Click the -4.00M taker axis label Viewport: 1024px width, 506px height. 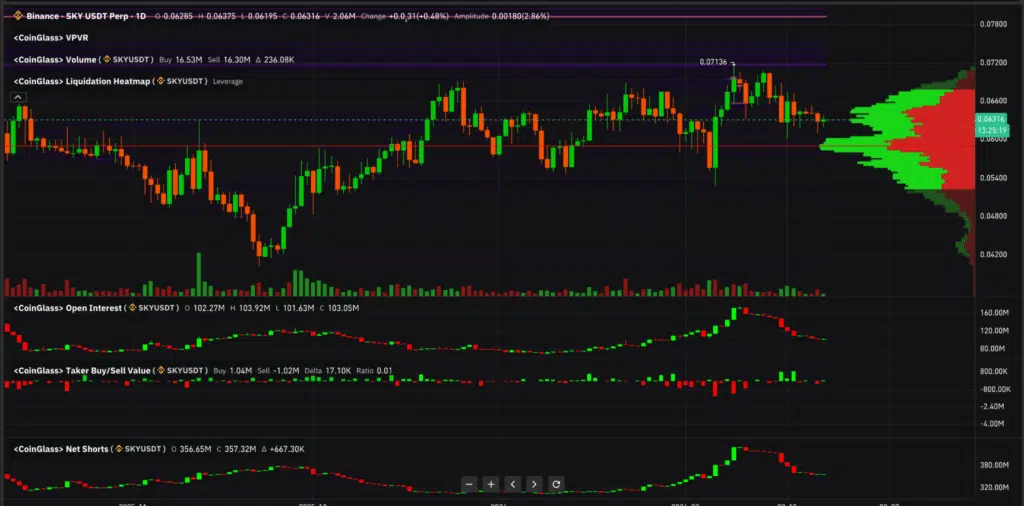(x=993, y=424)
